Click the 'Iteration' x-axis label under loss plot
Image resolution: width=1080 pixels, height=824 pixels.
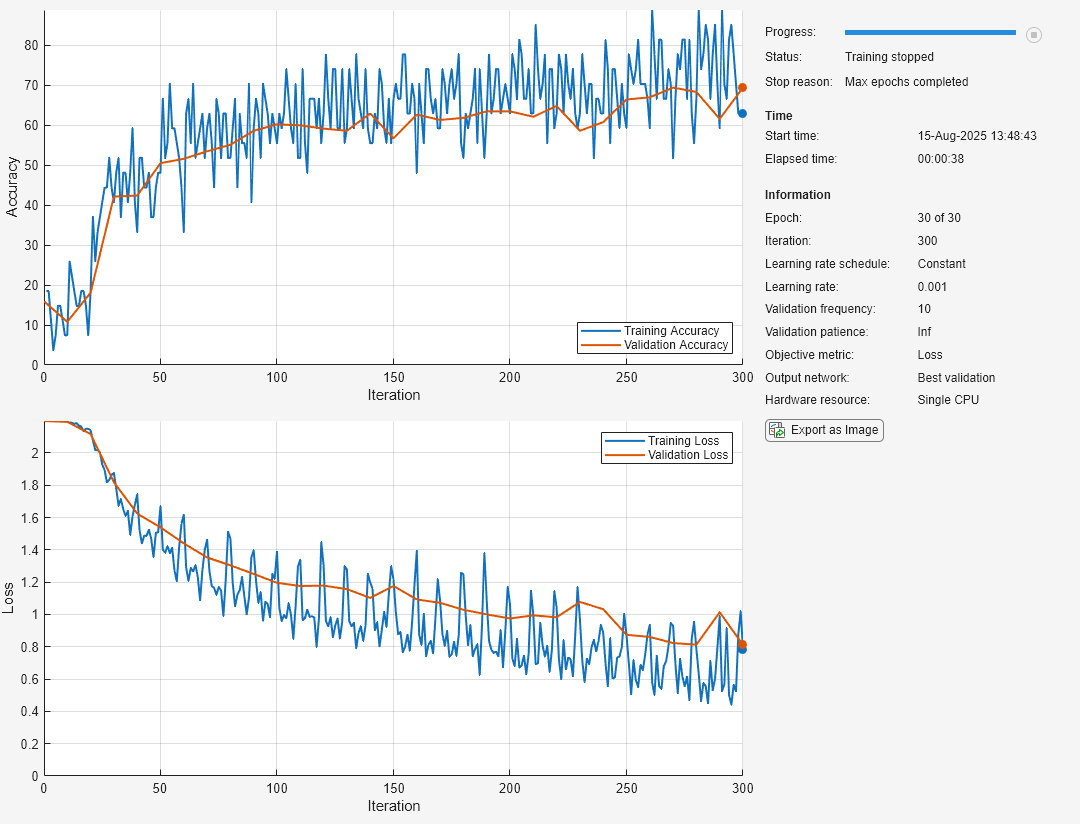click(x=393, y=805)
